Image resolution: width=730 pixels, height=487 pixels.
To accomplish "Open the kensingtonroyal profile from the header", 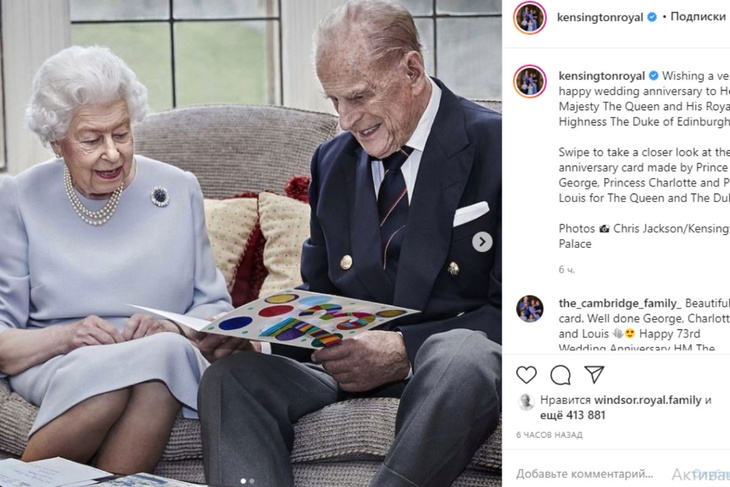I will click(x=600, y=18).
